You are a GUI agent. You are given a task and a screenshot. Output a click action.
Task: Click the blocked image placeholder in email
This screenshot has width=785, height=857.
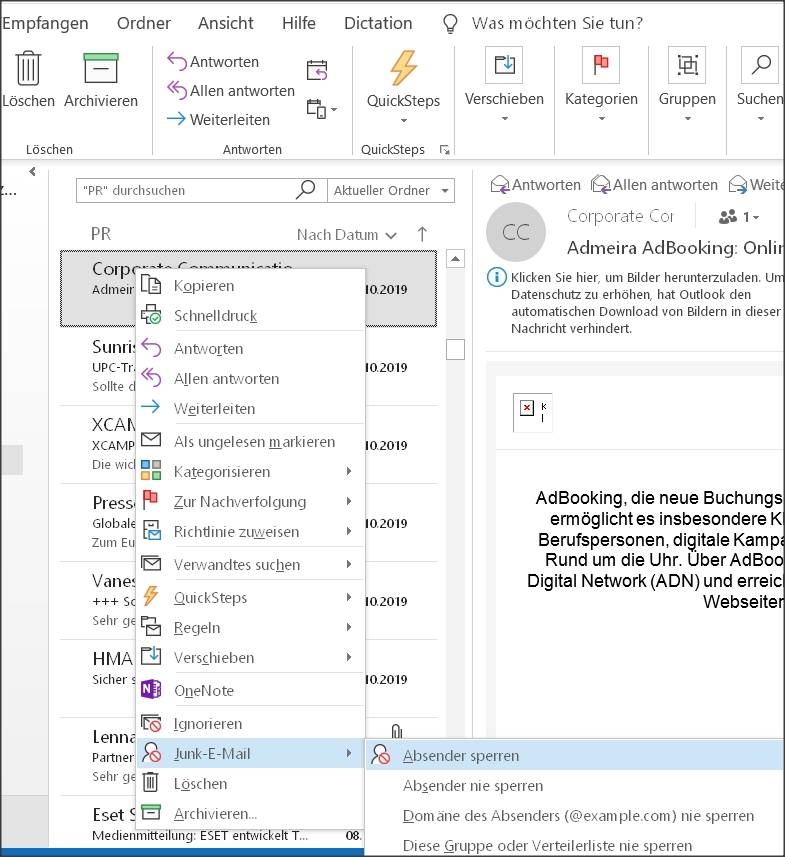532,412
